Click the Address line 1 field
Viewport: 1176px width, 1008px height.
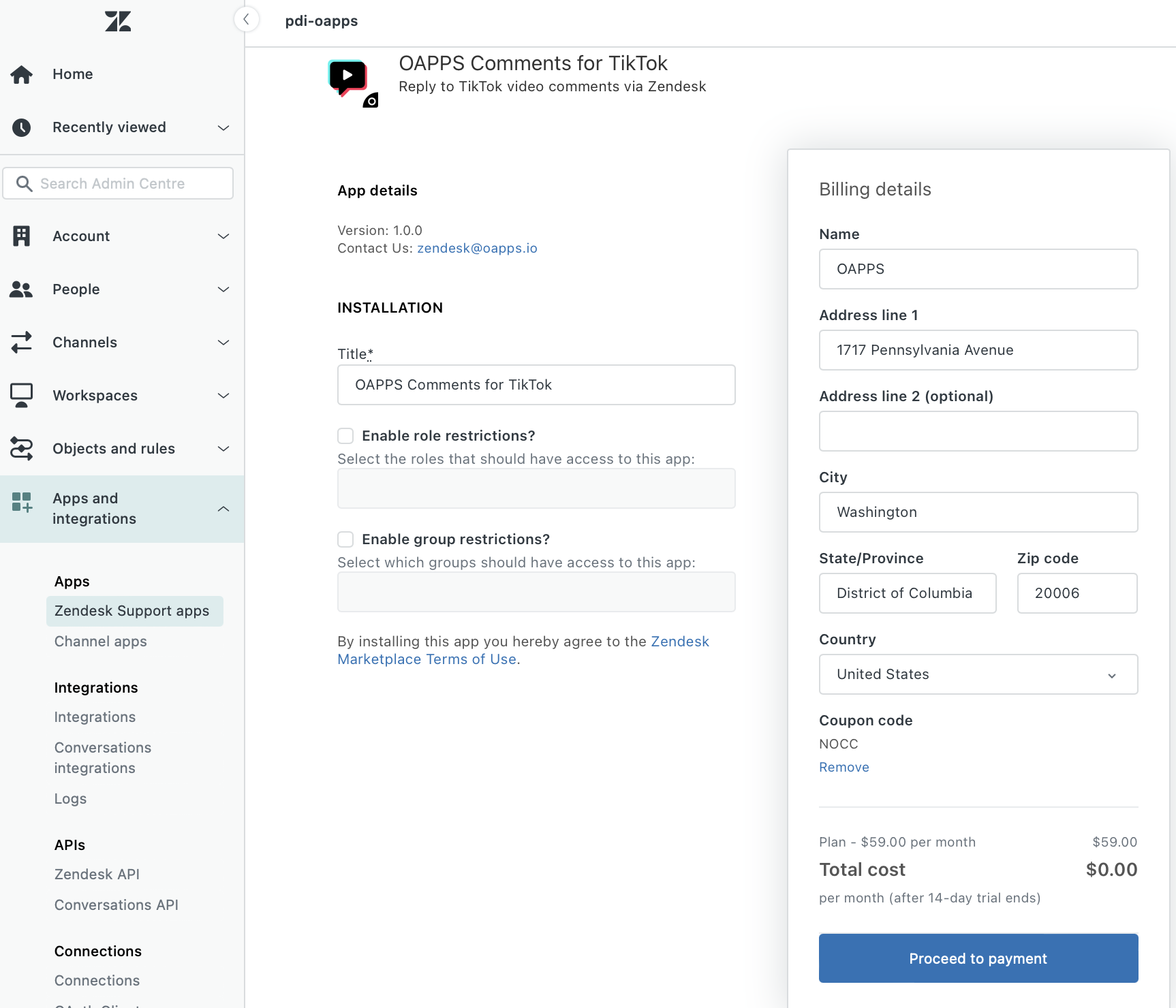978,350
